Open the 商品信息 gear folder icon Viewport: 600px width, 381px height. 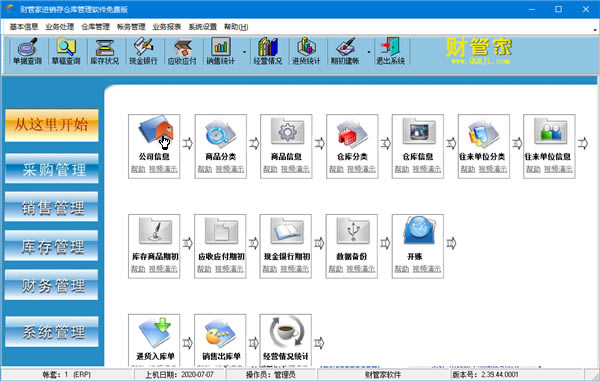tap(287, 132)
